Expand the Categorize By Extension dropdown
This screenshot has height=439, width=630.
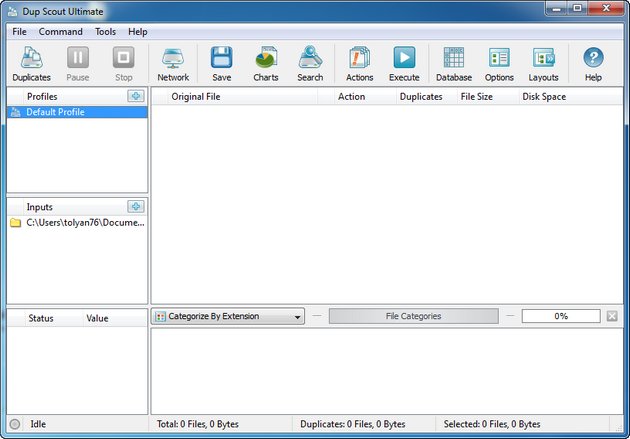coord(229,316)
